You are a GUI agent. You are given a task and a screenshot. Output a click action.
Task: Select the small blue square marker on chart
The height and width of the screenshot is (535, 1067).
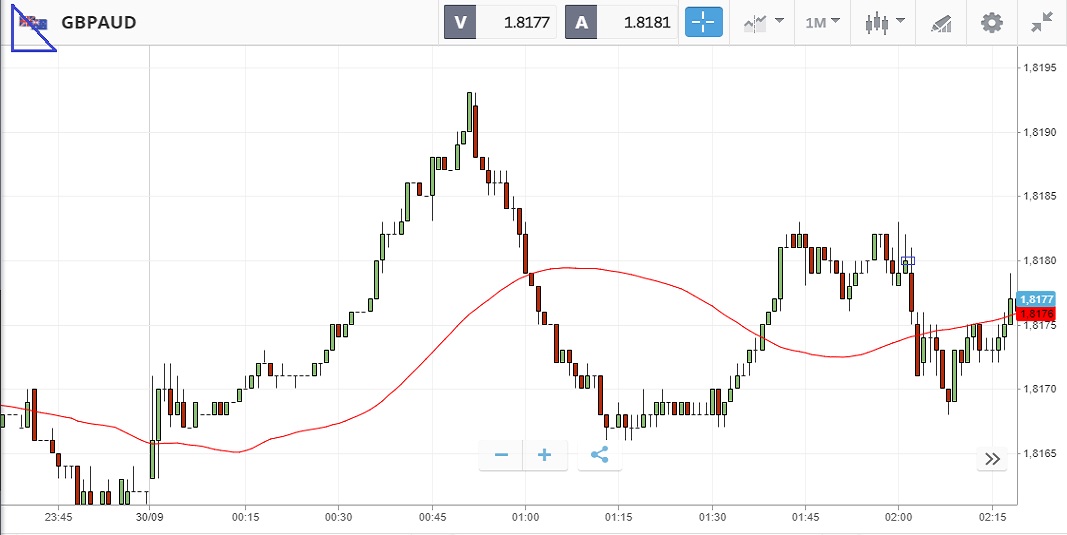click(x=908, y=261)
